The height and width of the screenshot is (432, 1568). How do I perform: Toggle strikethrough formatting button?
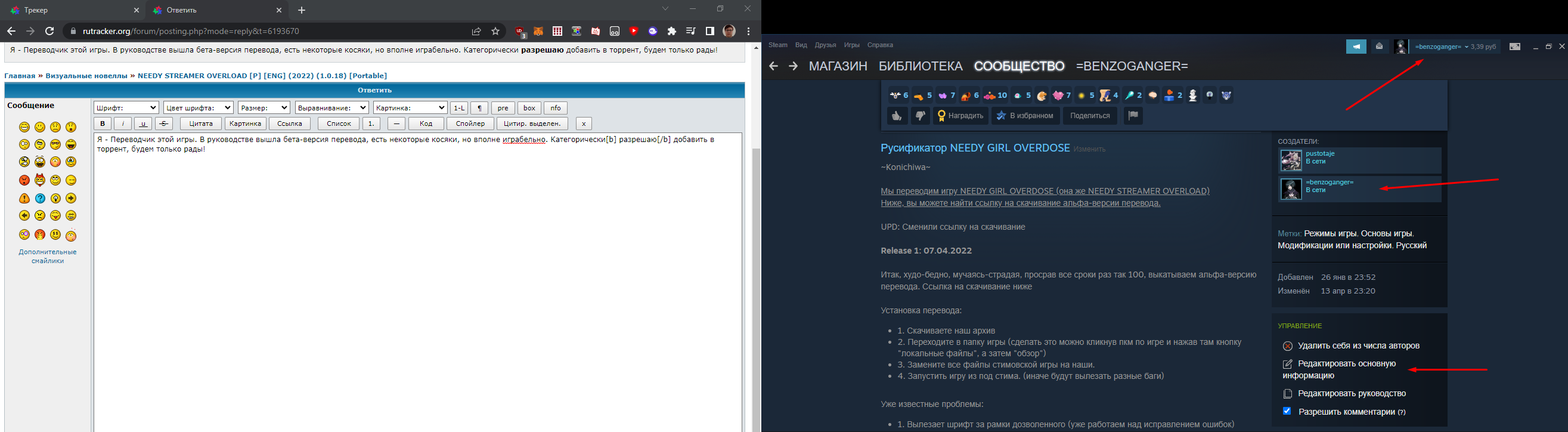pos(164,124)
